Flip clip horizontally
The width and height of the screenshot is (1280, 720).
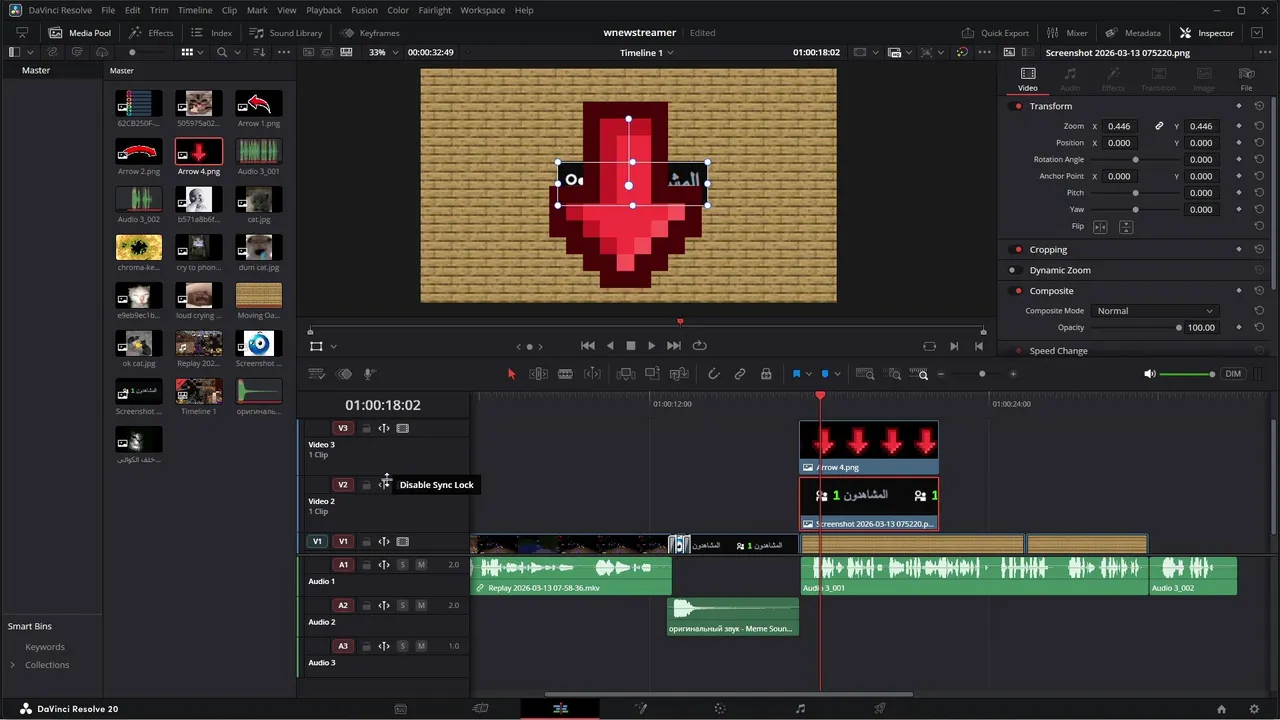1101,227
